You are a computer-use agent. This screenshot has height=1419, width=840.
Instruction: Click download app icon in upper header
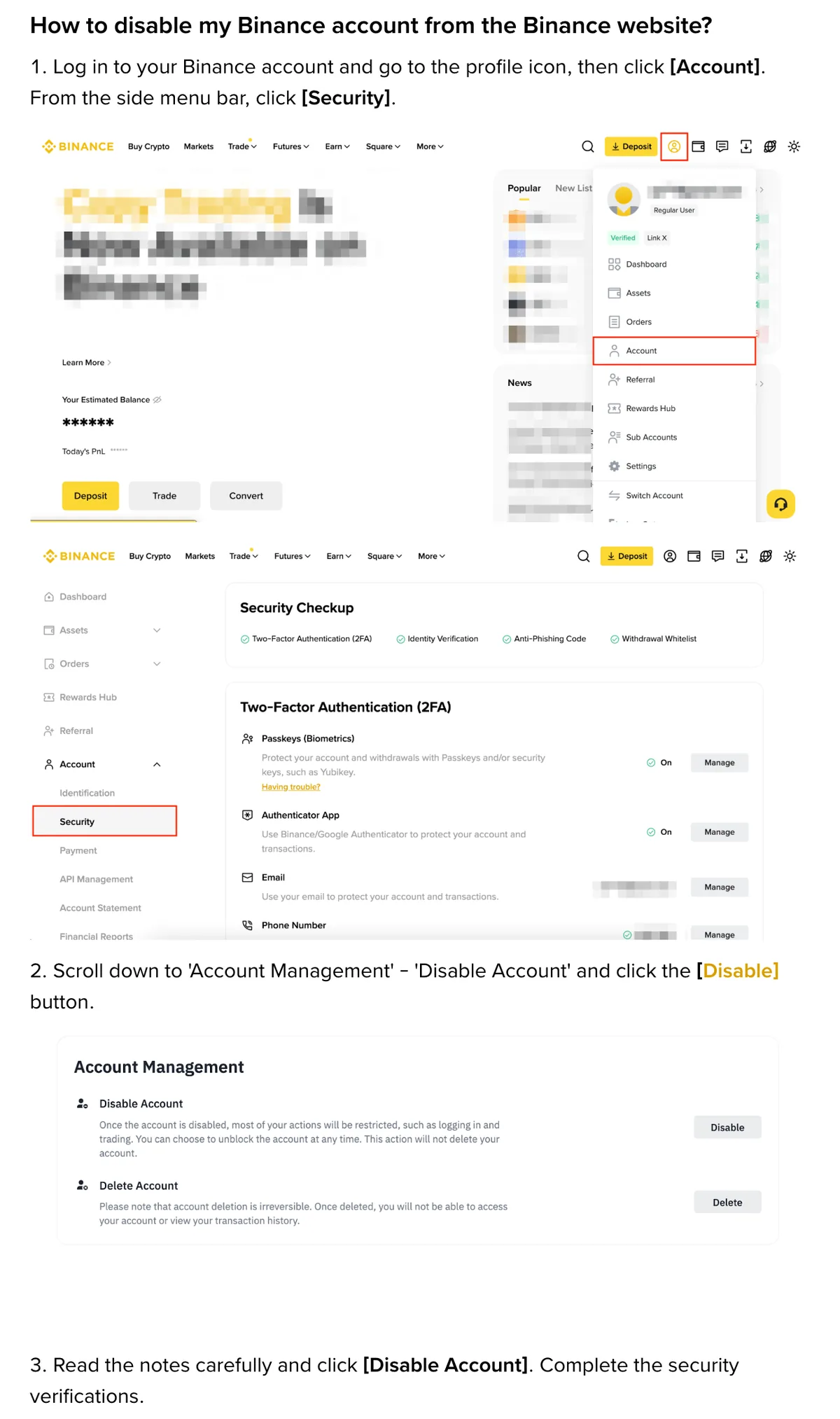coord(745,146)
